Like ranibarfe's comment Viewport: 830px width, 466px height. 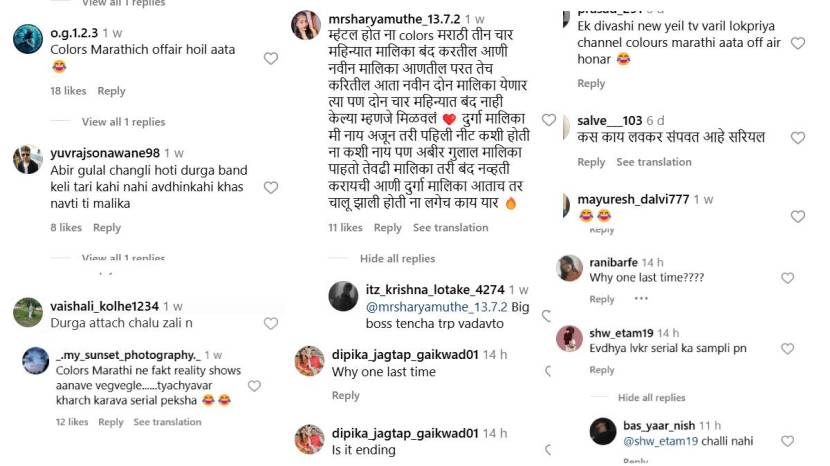[x=787, y=278]
